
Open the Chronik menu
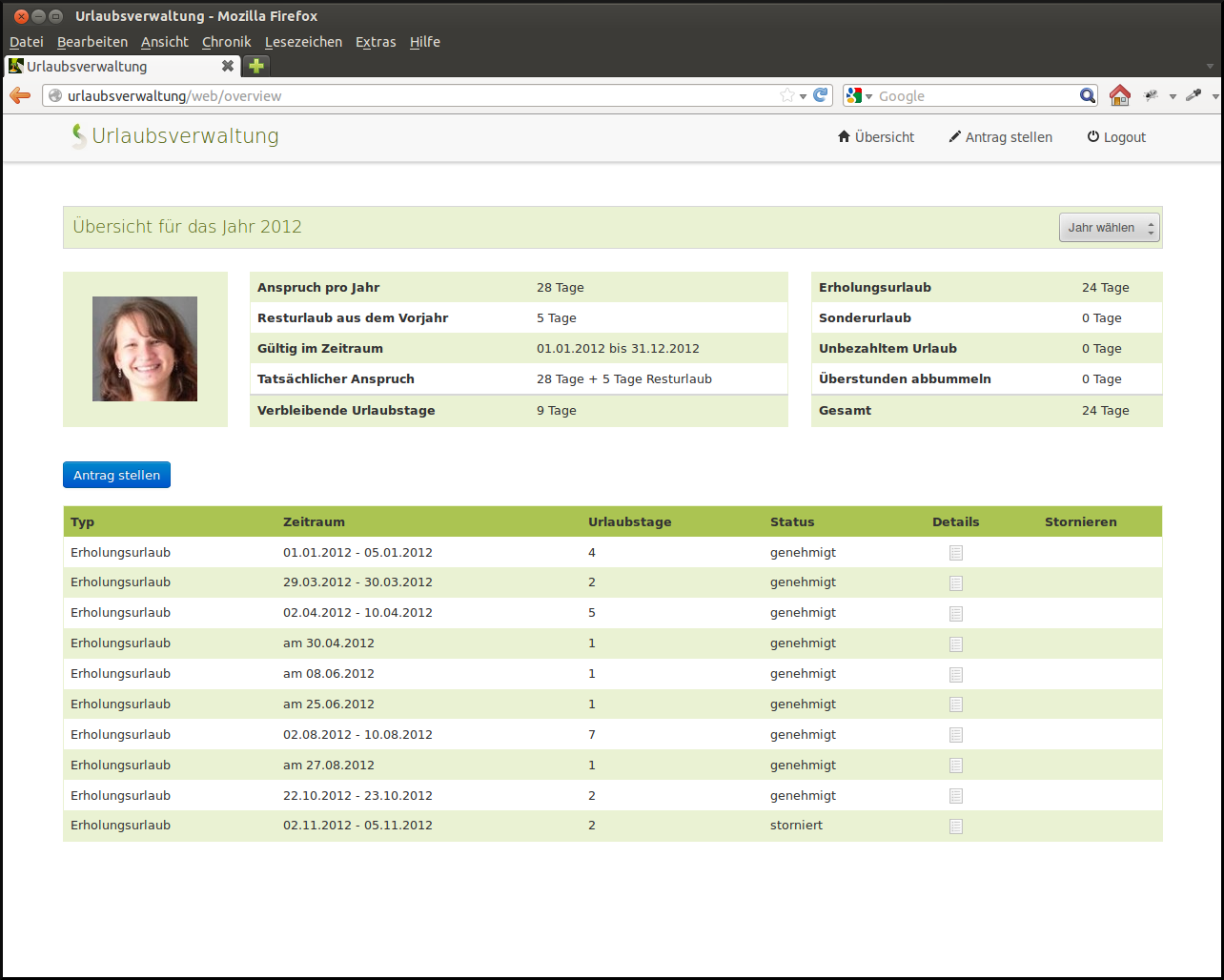coord(227,42)
